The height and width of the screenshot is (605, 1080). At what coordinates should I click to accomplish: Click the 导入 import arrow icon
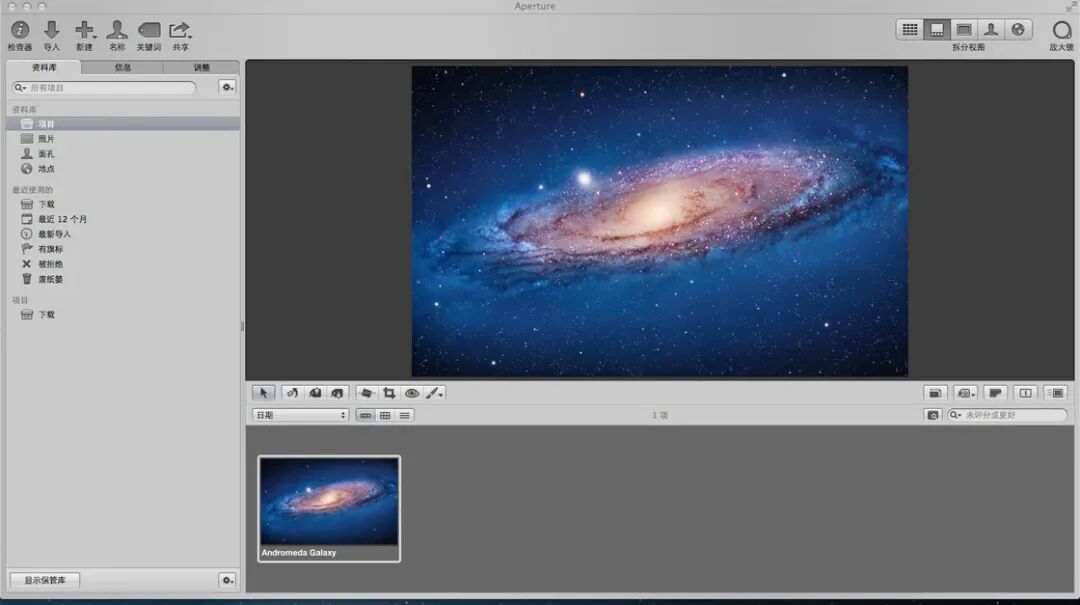[52, 30]
